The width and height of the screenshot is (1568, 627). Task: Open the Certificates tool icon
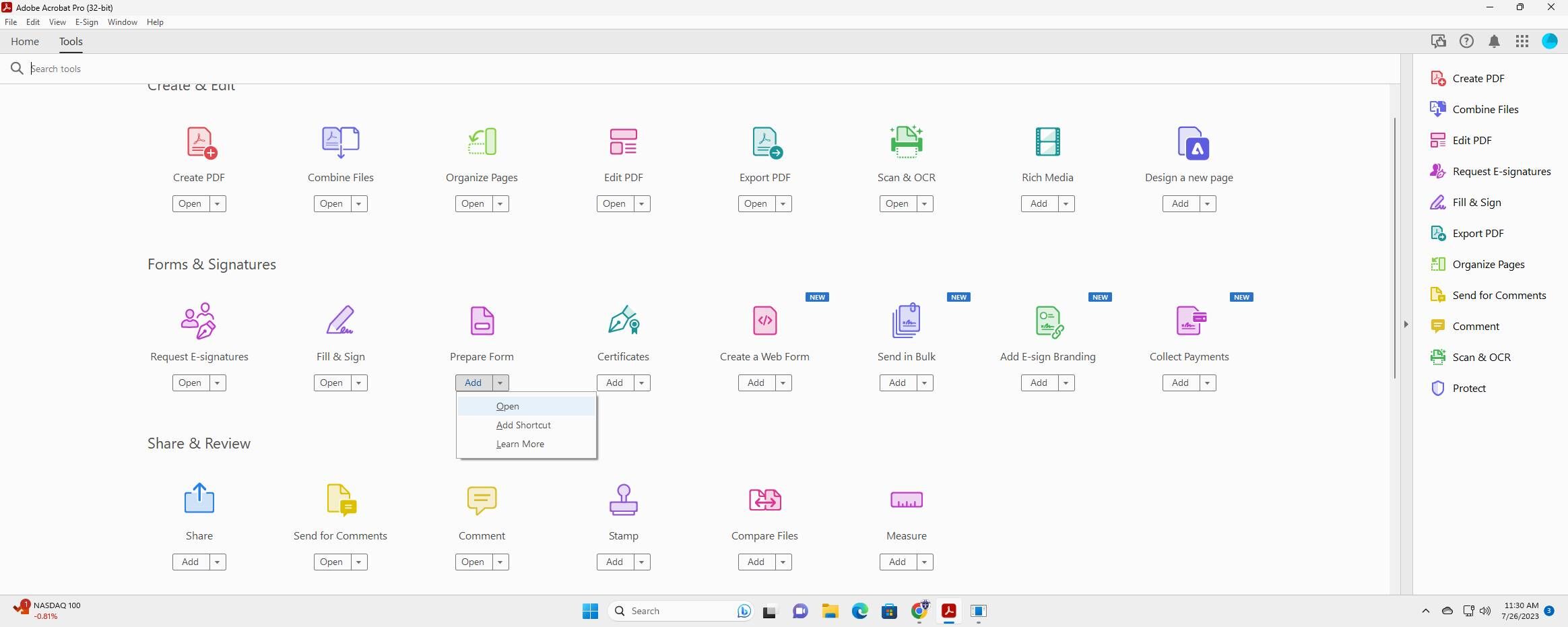tap(624, 321)
